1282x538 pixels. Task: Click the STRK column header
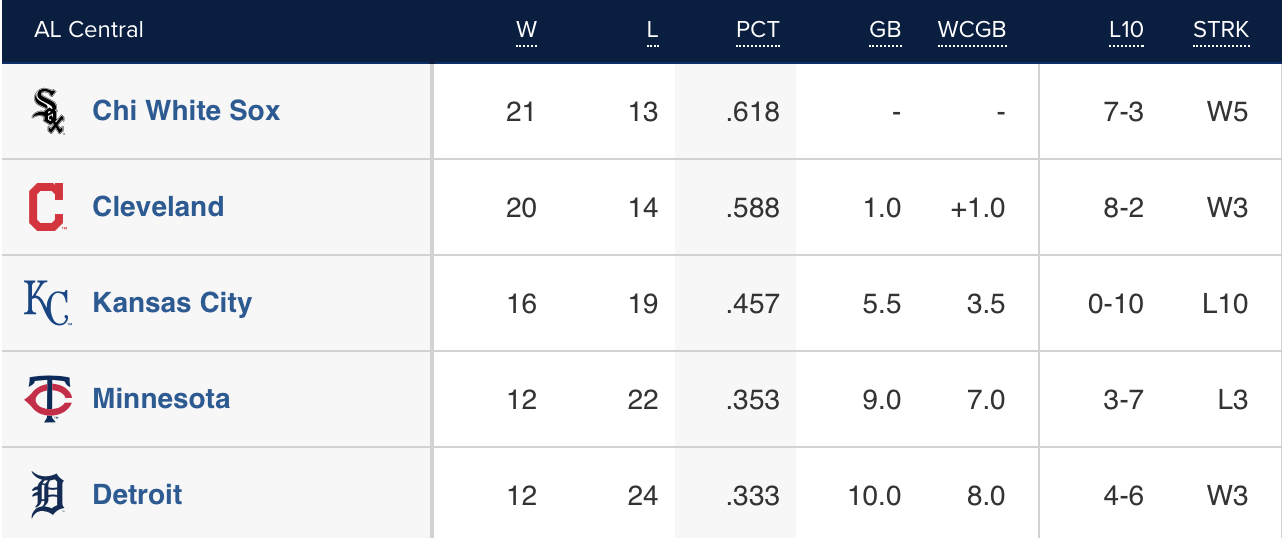pos(1220,30)
